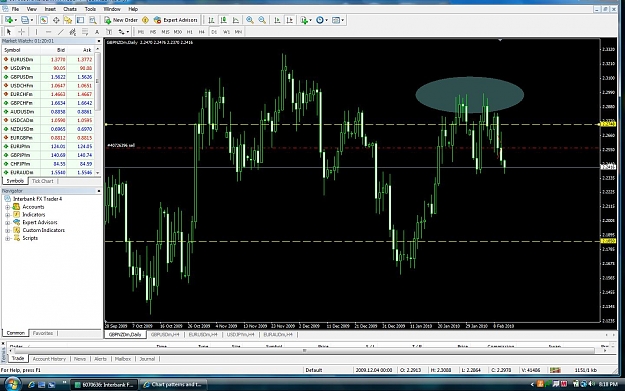Click the Internet Explorer quick launch icon
This screenshot has width=625, height=391.
pyautogui.click(x=31, y=385)
